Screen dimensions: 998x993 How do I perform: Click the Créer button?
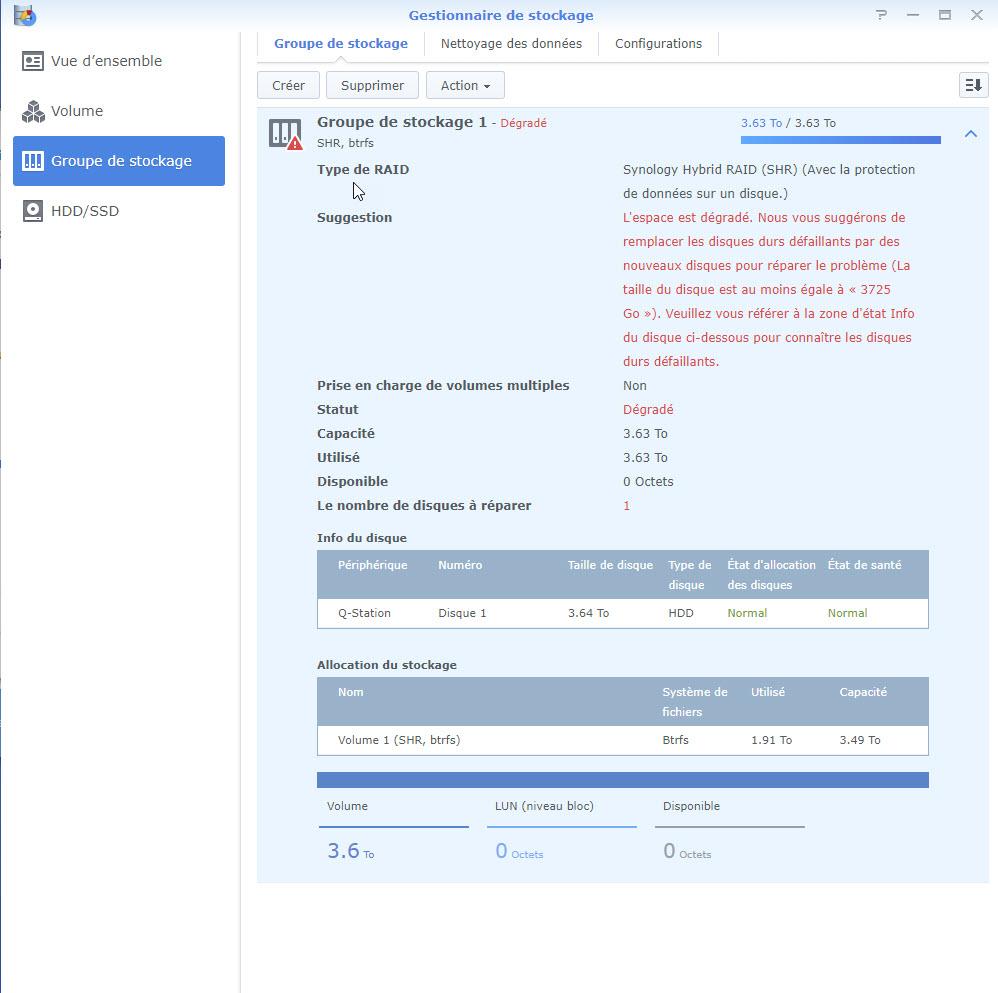[288, 85]
